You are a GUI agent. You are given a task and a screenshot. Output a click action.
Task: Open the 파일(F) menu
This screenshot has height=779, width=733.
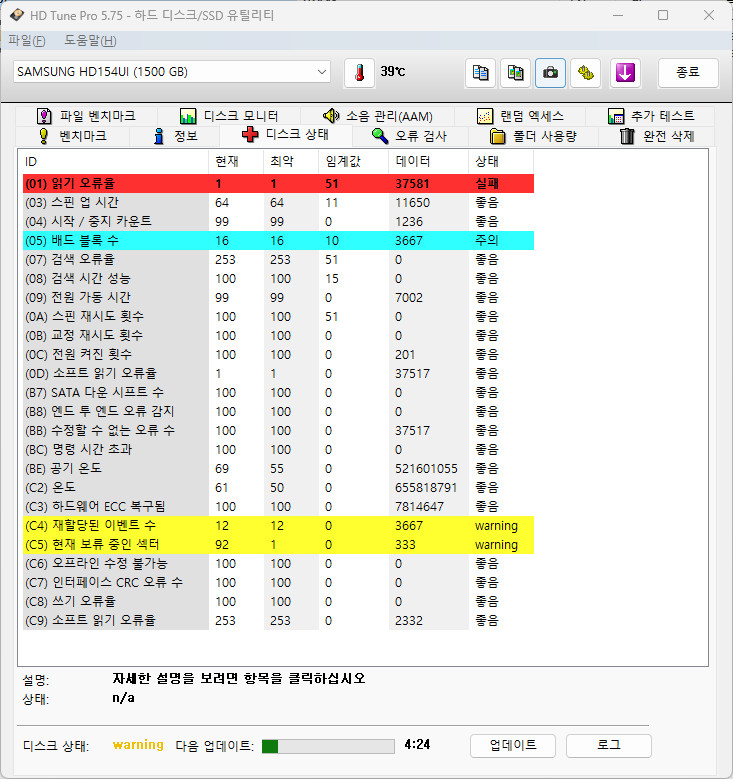pos(27,41)
